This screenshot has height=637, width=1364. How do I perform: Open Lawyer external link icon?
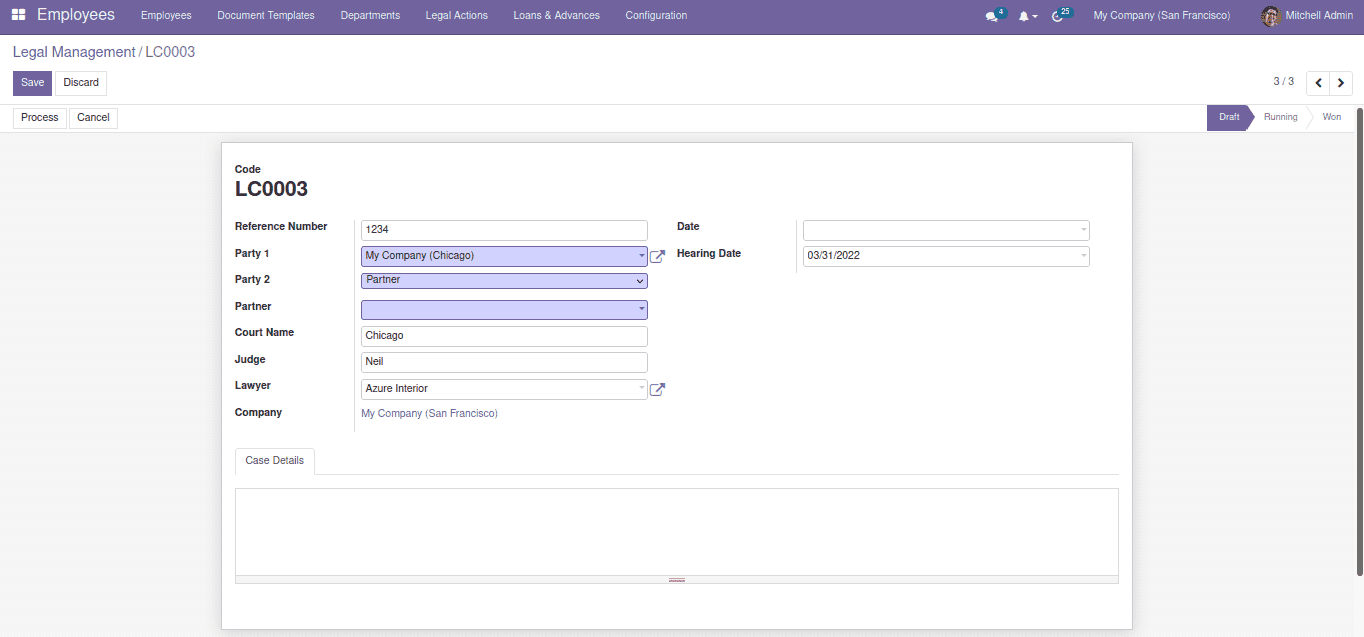[657, 390]
